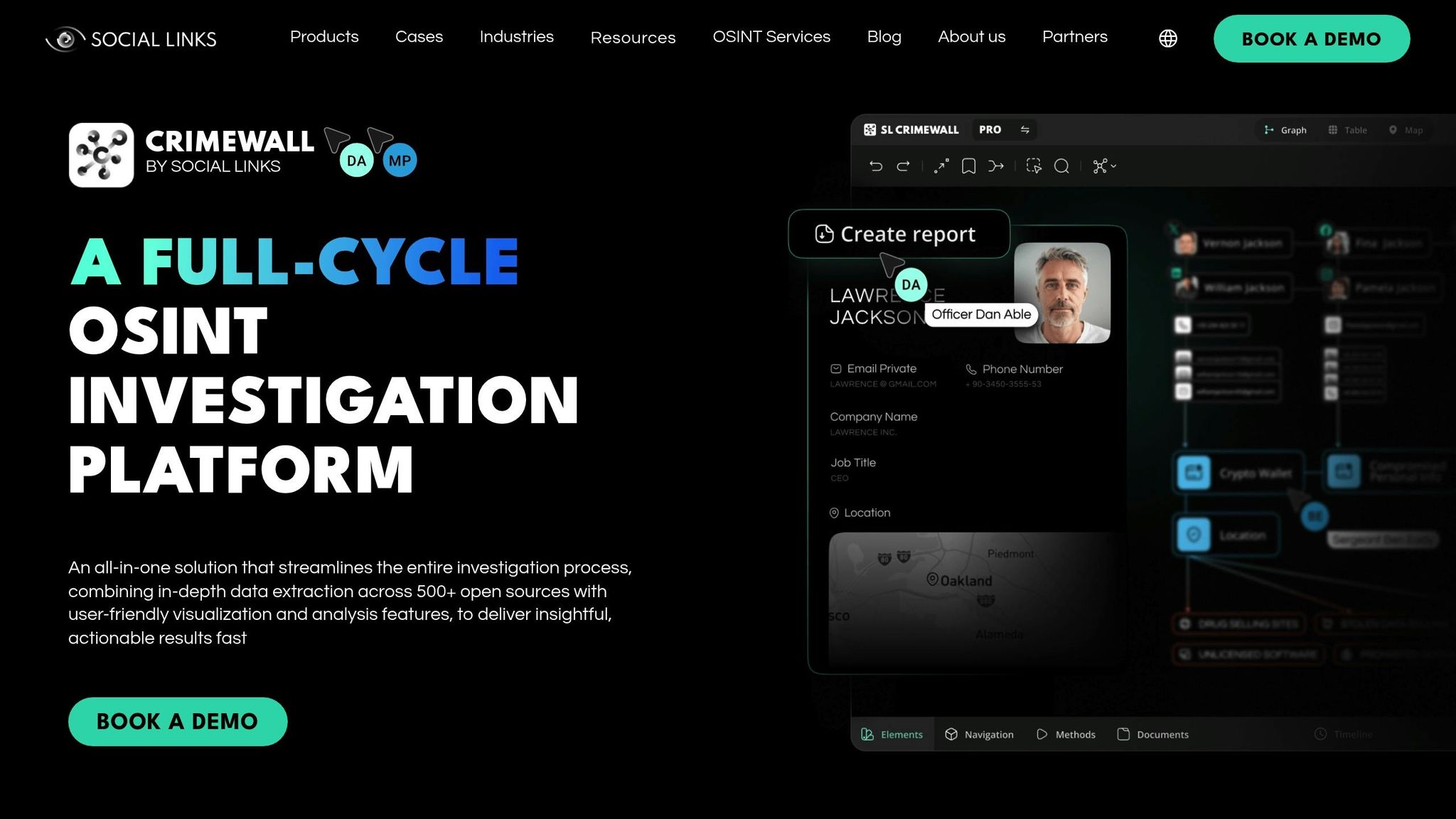Click Book a Demo below the description
The height and width of the screenshot is (819, 1456).
(178, 722)
